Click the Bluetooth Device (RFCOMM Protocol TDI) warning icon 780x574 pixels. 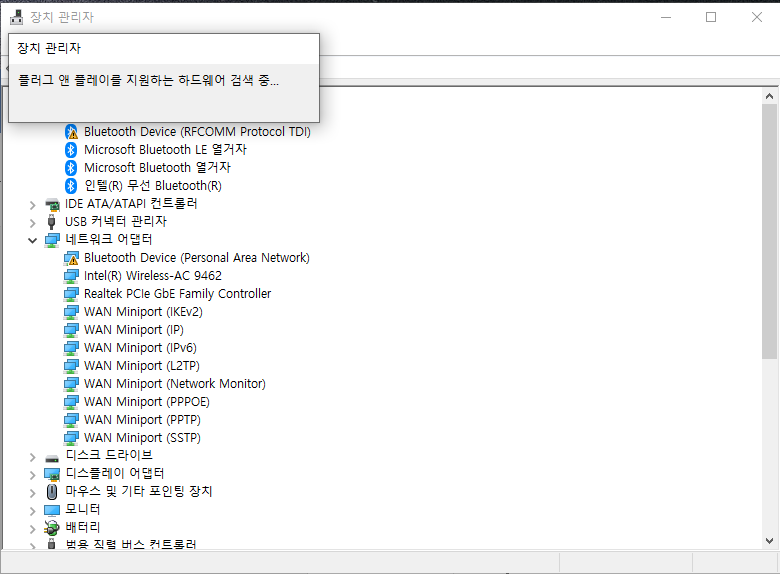(x=71, y=132)
